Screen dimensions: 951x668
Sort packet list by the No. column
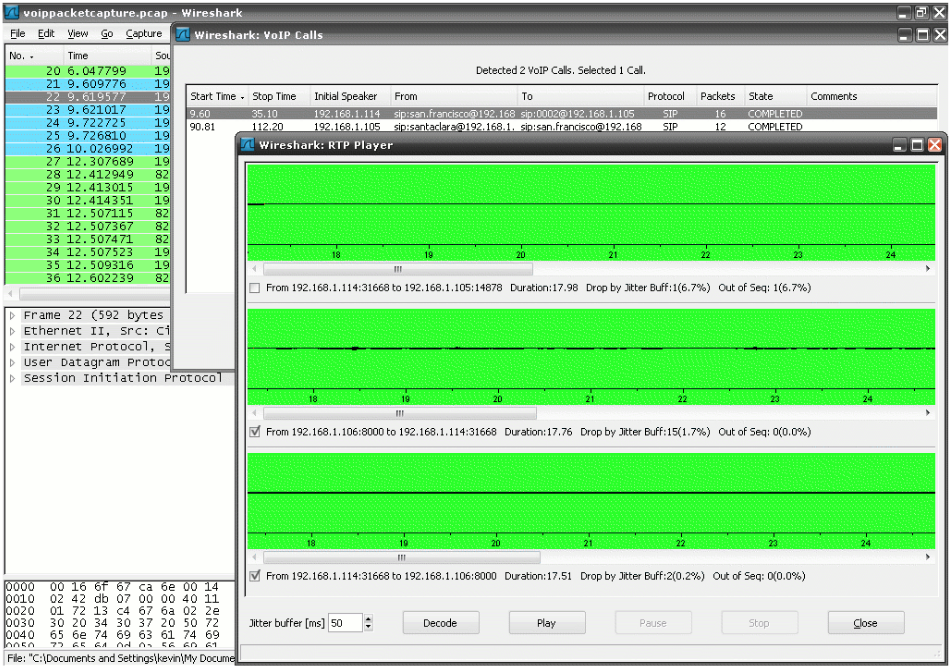click(33, 56)
